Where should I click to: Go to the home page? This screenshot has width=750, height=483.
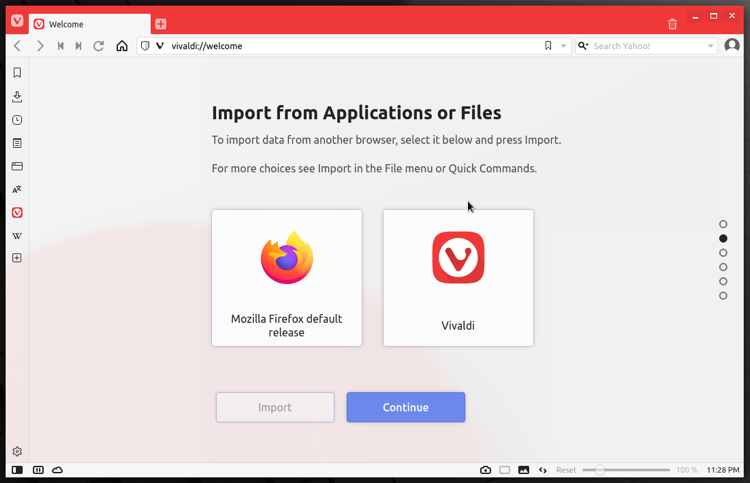click(x=122, y=46)
